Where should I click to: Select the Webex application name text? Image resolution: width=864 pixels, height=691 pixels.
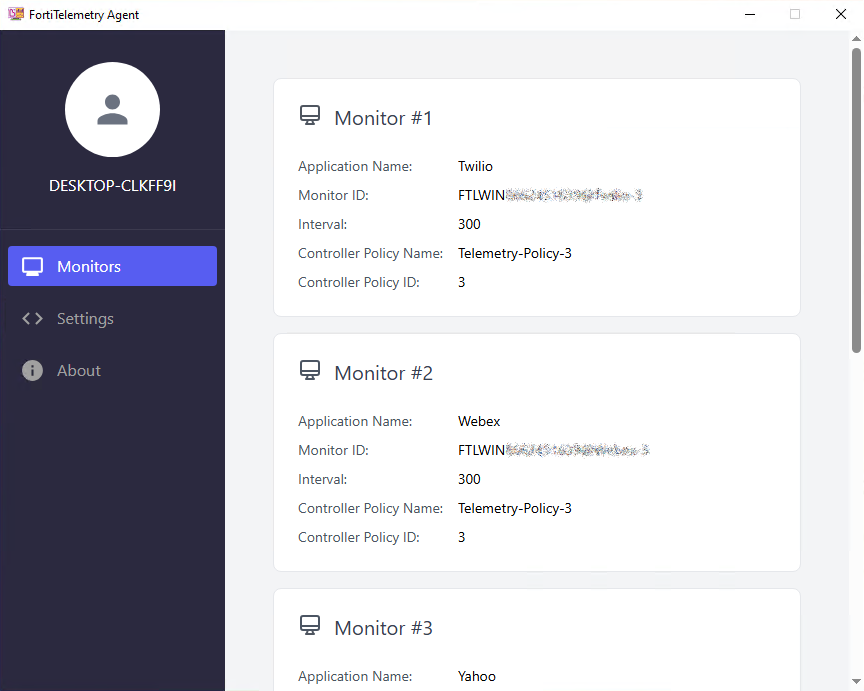click(x=479, y=421)
